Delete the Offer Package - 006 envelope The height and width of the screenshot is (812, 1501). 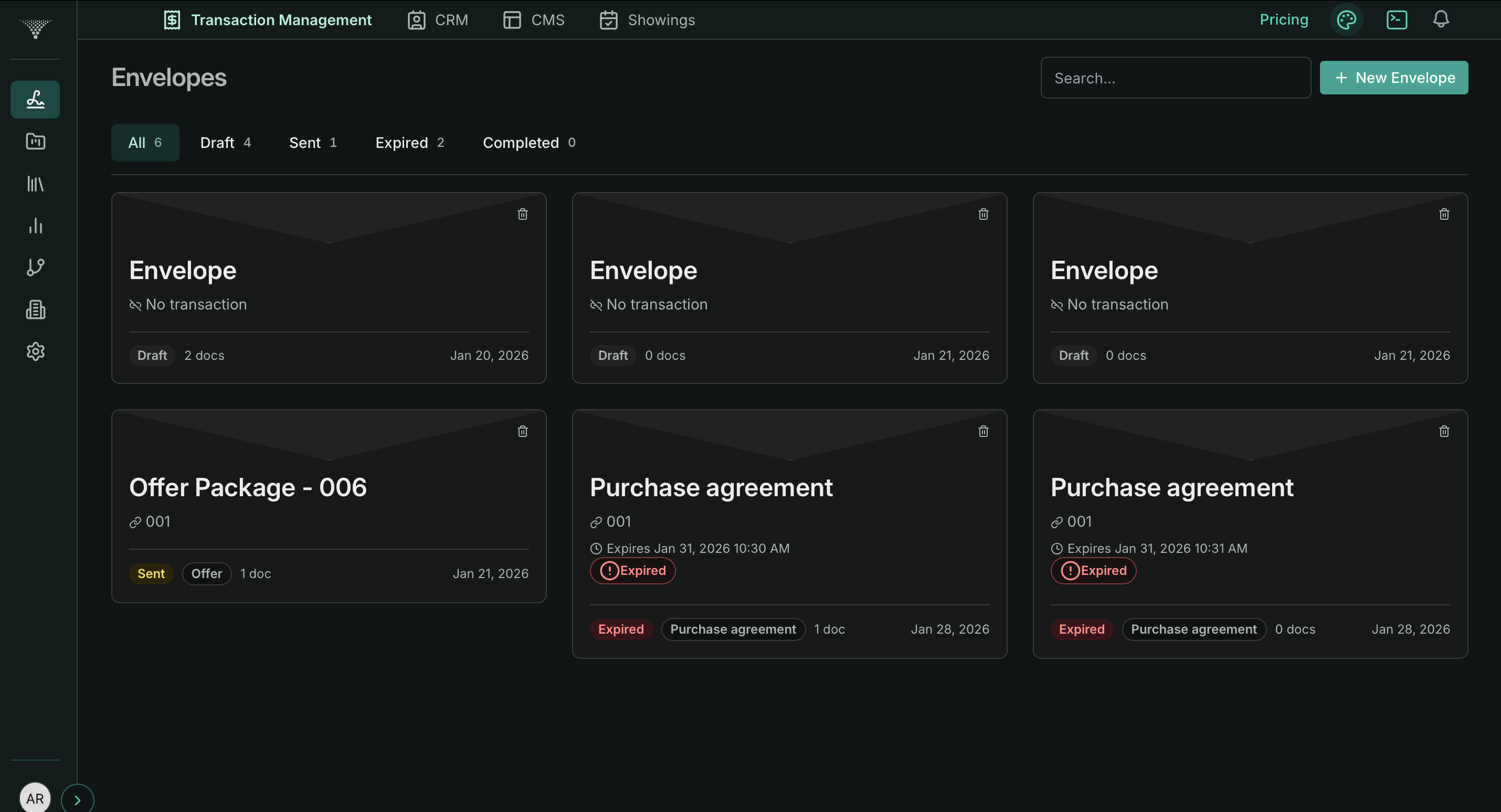523,432
